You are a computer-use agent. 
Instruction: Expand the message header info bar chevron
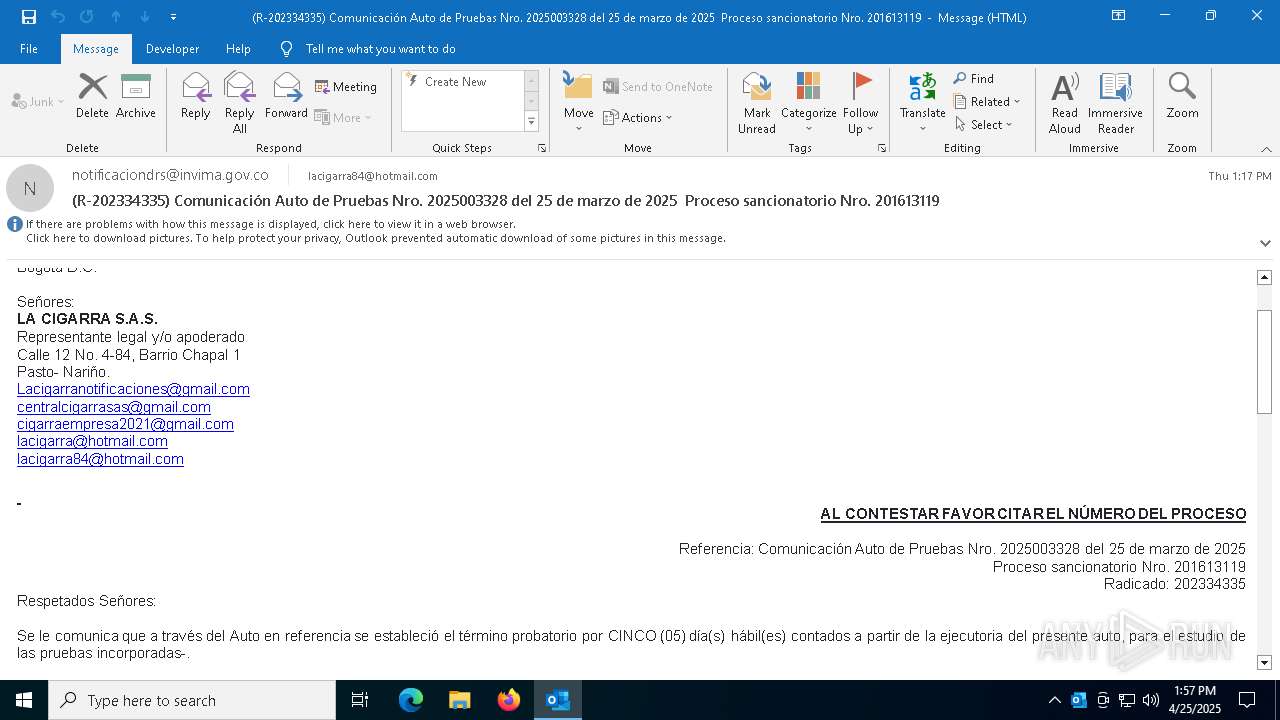tap(1265, 243)
